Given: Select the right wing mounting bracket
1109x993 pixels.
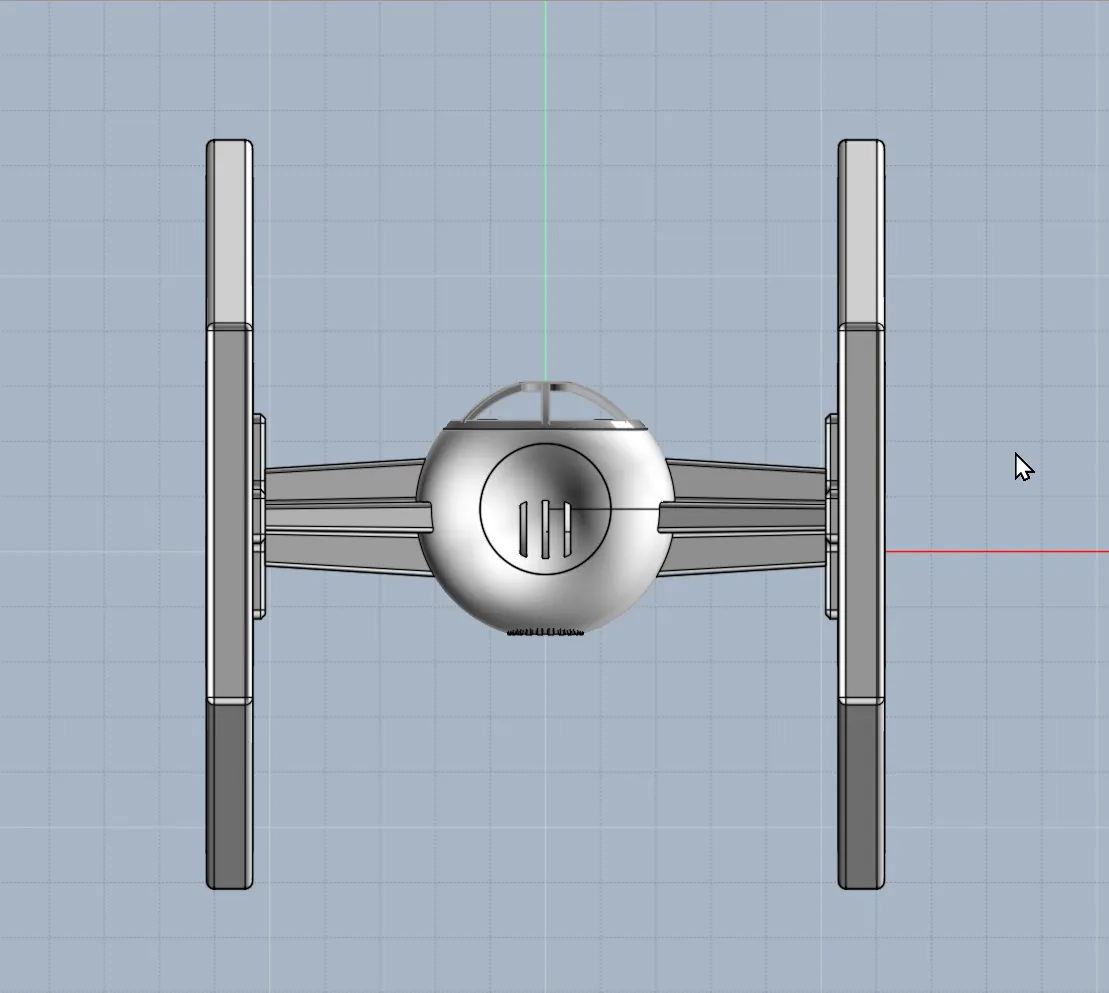Looking at the screenshot, I should point(832,516).
